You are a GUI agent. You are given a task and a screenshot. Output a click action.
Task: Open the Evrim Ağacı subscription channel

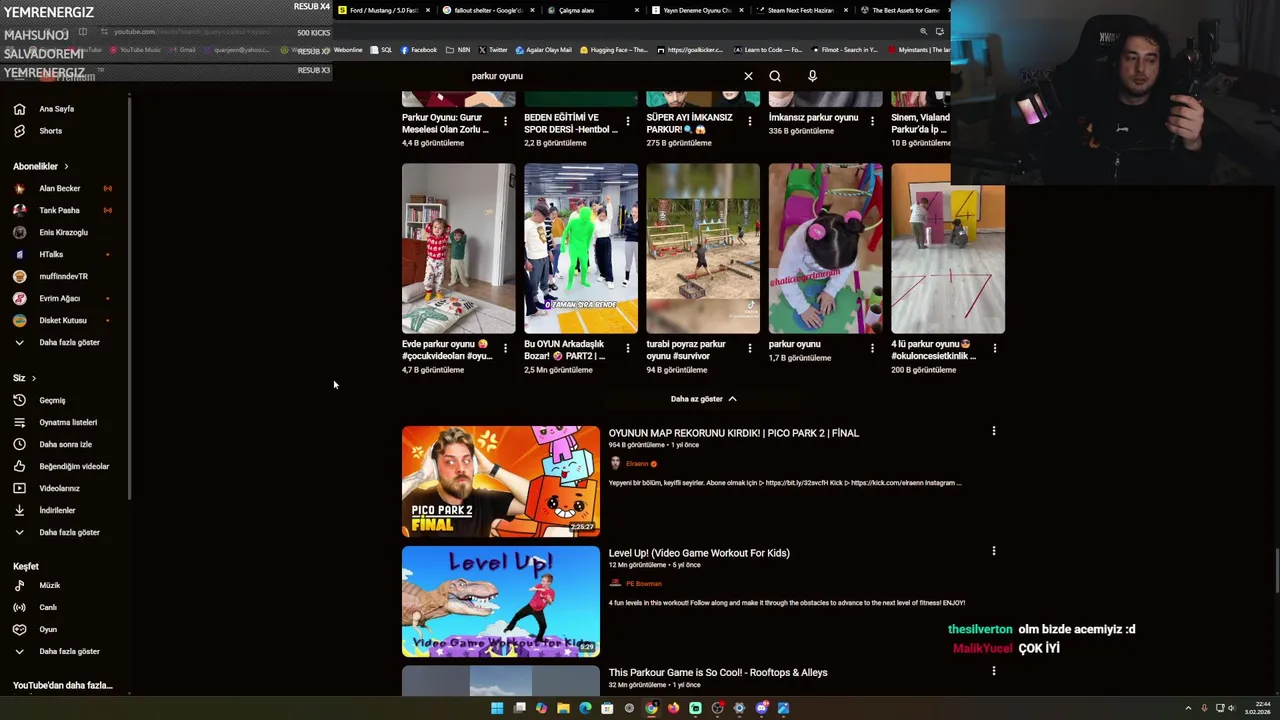coord(59,298)
